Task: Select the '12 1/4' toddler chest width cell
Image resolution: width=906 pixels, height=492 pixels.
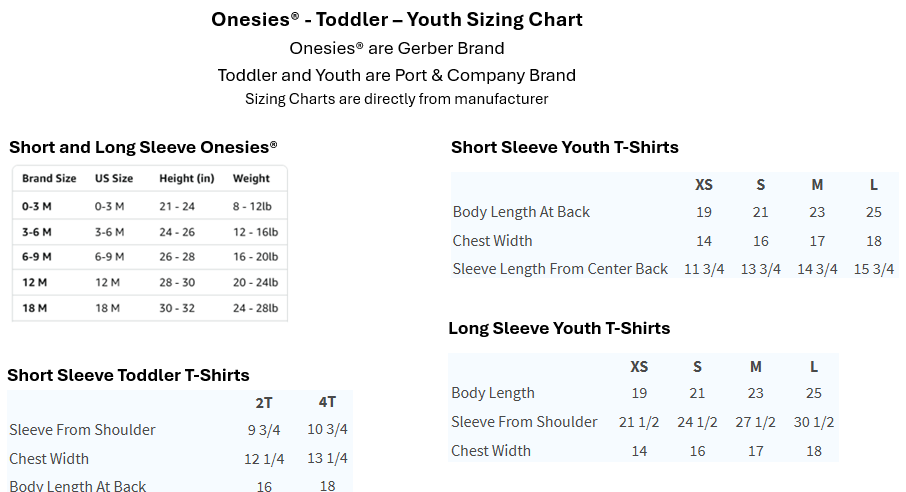Action: point(264,459)
